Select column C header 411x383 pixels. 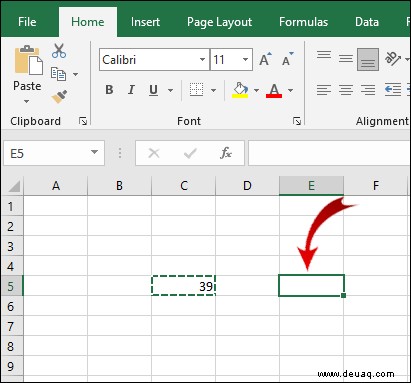pos(184,186)
